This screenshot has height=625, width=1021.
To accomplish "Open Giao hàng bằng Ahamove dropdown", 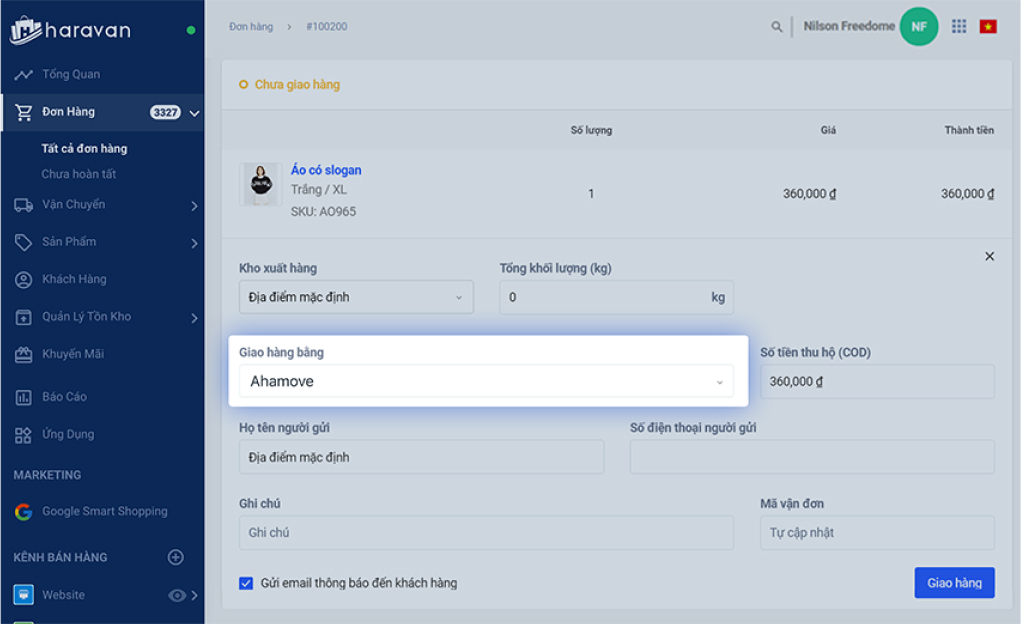I will [486, 382].
